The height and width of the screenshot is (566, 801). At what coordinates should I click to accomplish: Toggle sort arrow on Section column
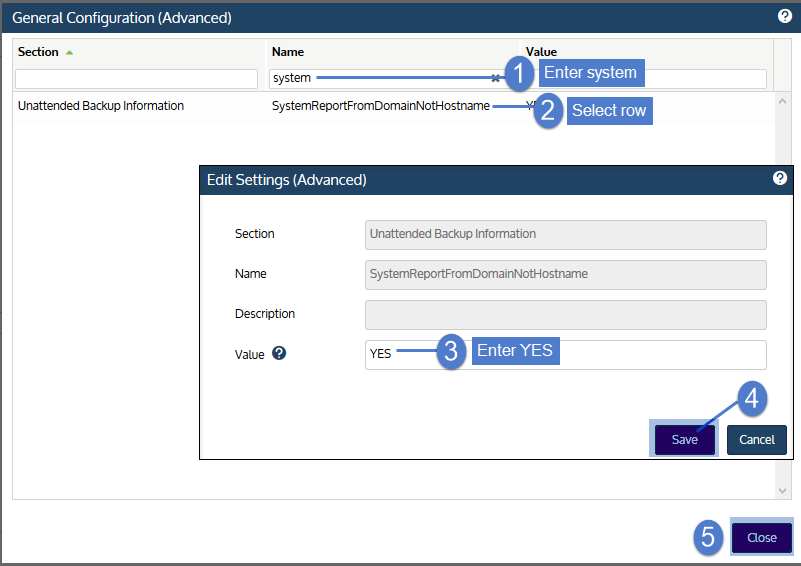pyautogui.click(x=69, y=52)
